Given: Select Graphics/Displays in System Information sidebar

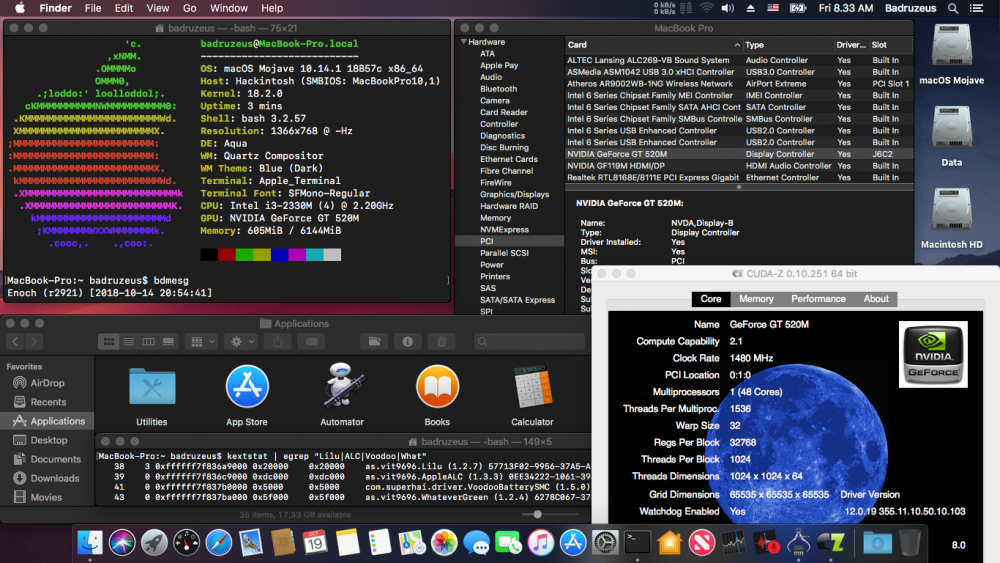Looking at the screenshot, I should point(515,194).
